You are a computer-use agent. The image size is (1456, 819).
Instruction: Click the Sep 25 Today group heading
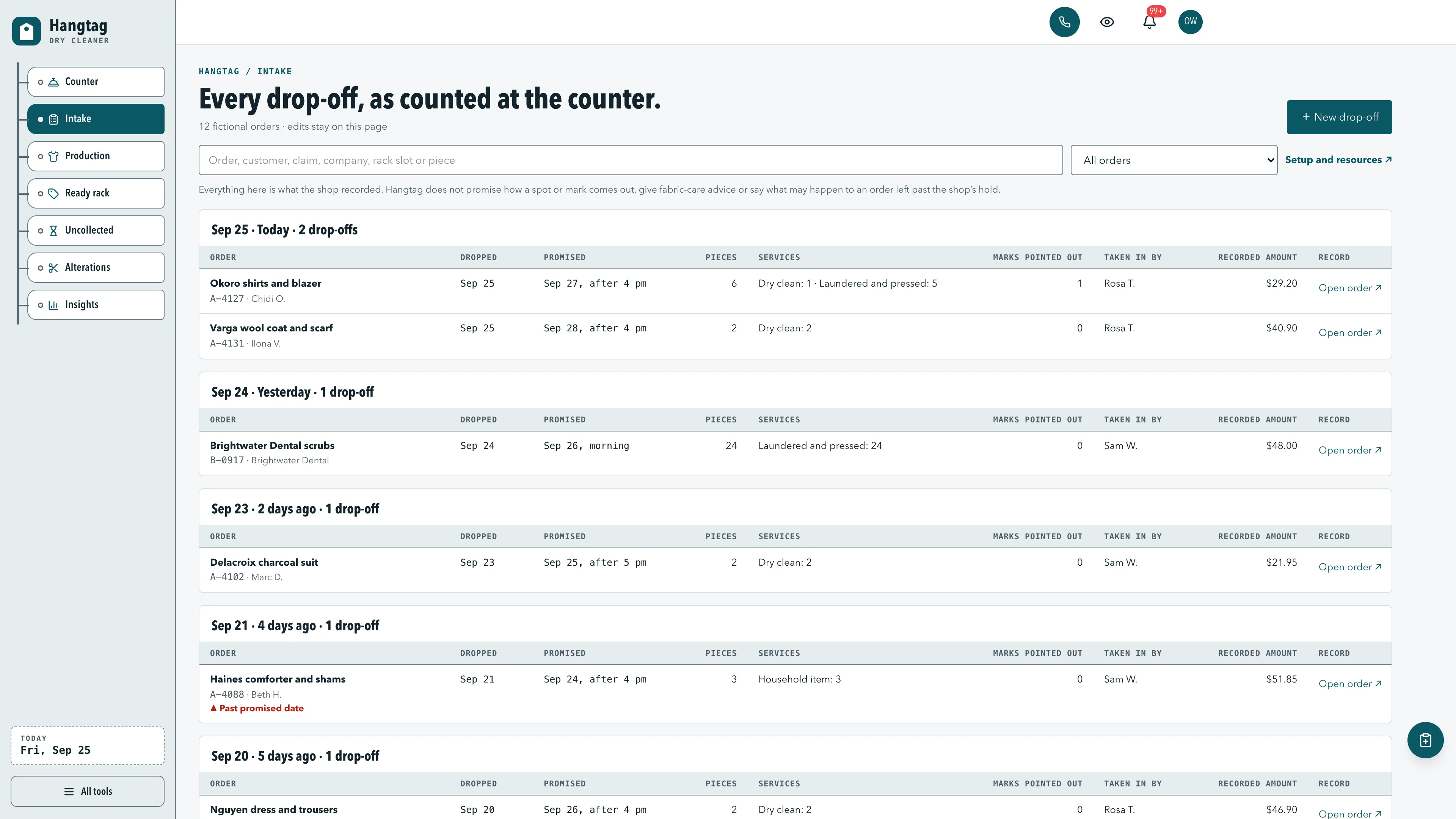(284, 229)
